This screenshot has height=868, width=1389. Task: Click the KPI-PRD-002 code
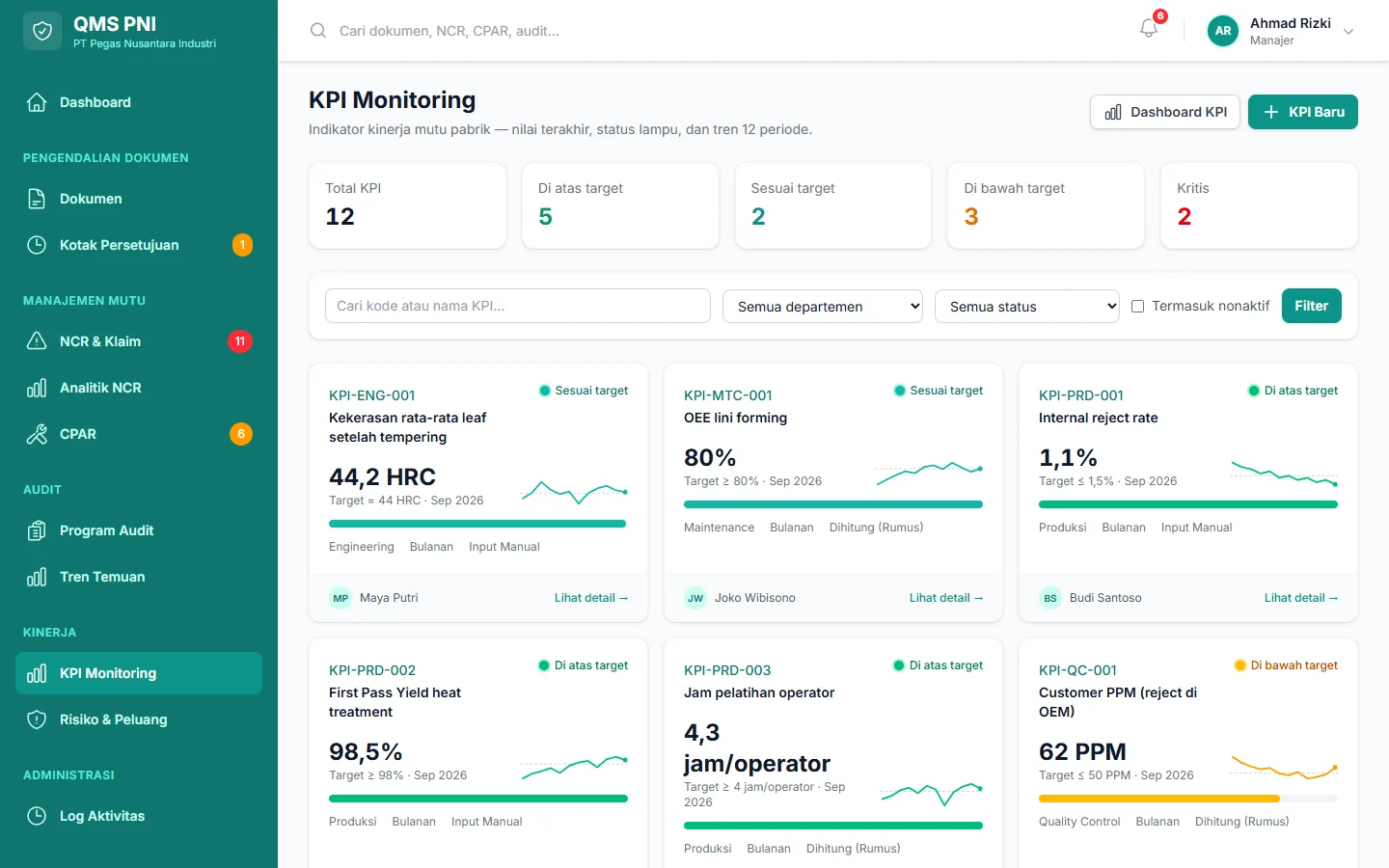[372, 670]
